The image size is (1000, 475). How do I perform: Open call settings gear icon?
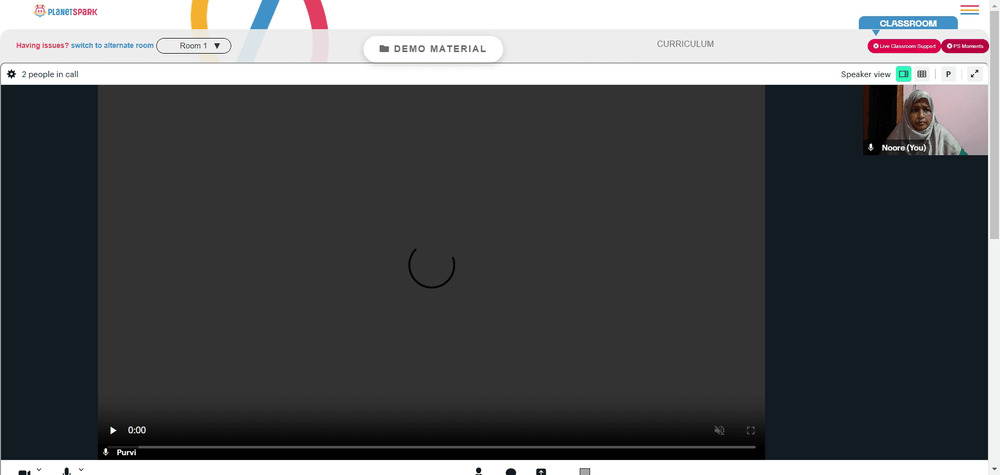pos(11,74)
